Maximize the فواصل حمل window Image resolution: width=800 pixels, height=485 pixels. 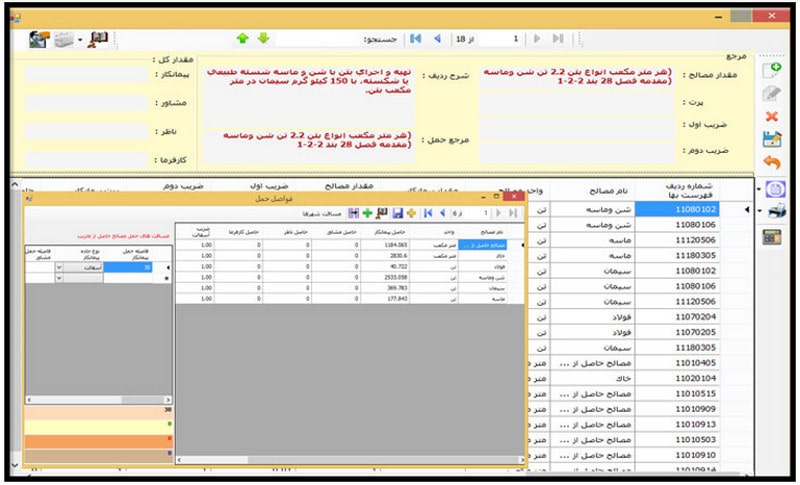pyautogui.click(x=496, y=196)
